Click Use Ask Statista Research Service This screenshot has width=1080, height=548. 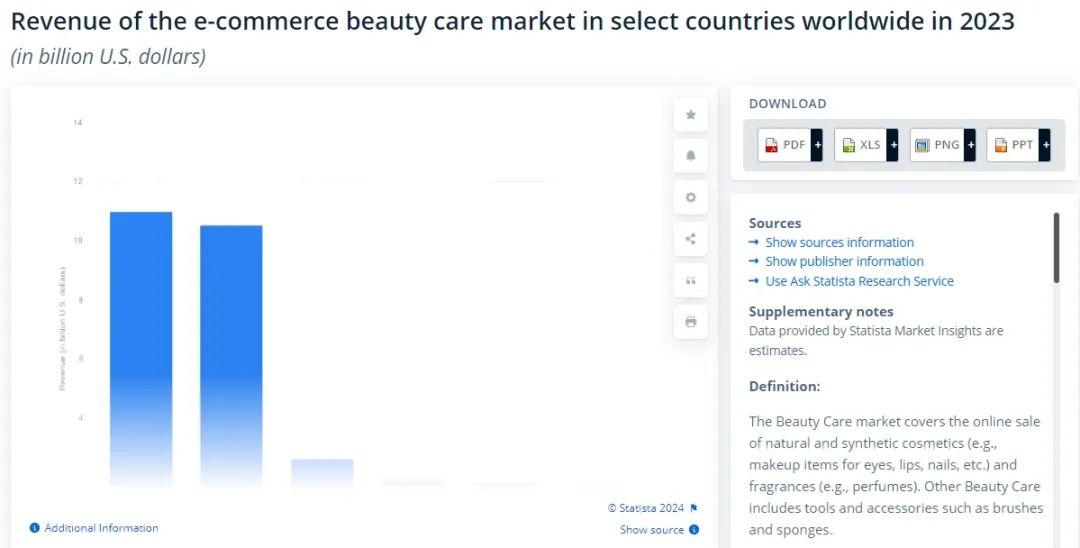click(859, 281)
